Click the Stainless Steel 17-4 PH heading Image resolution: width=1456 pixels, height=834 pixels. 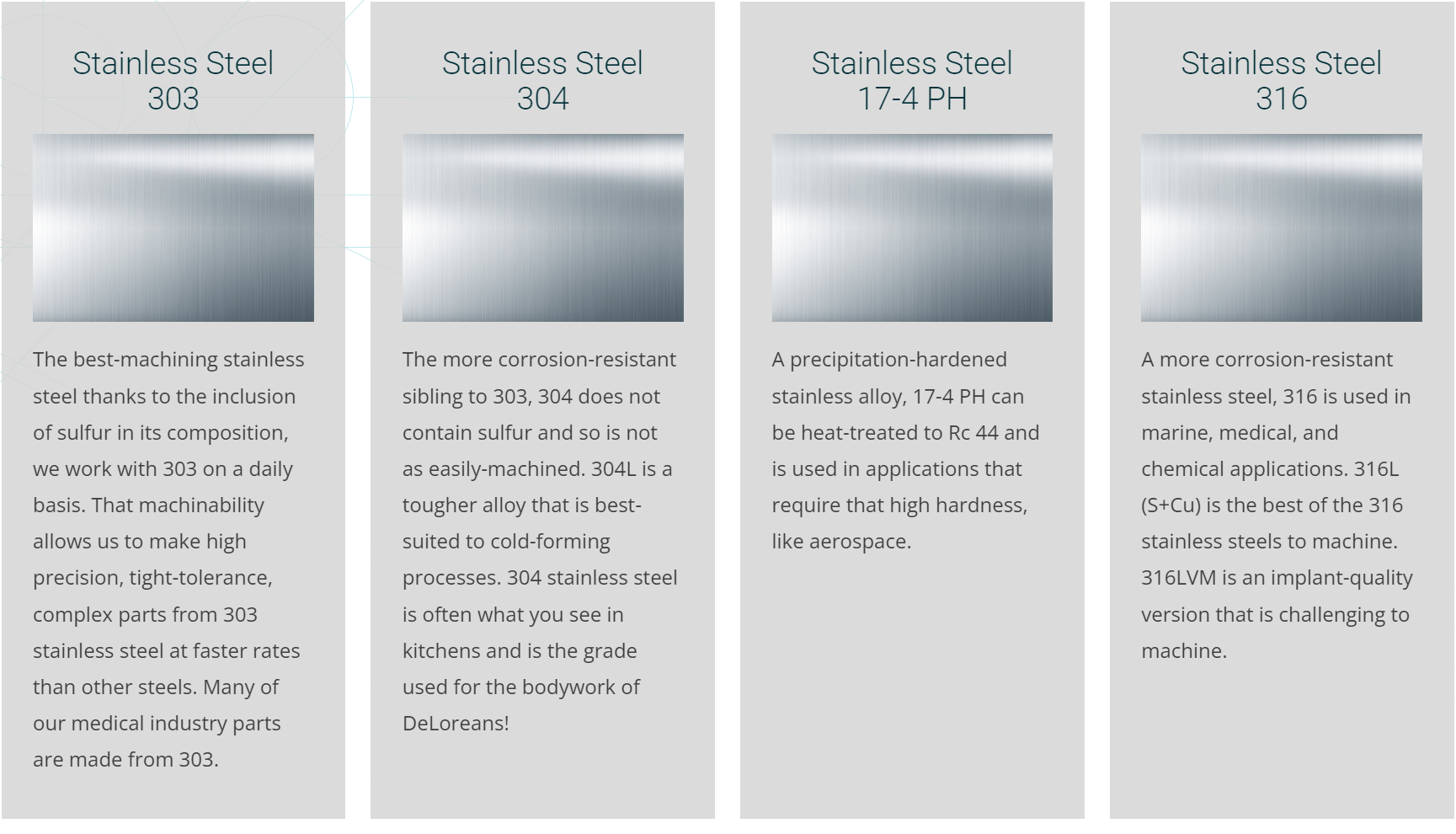912,81
